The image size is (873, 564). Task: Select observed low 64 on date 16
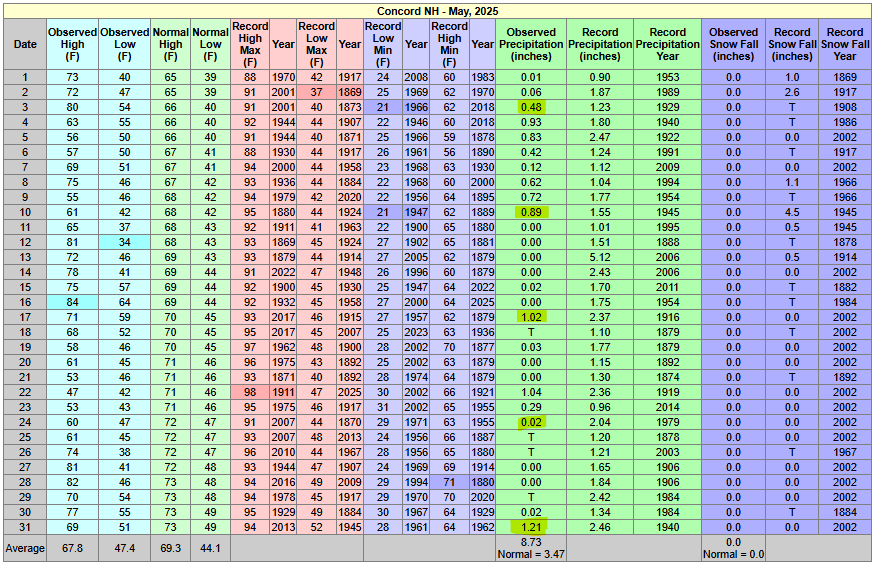(125, 302)
